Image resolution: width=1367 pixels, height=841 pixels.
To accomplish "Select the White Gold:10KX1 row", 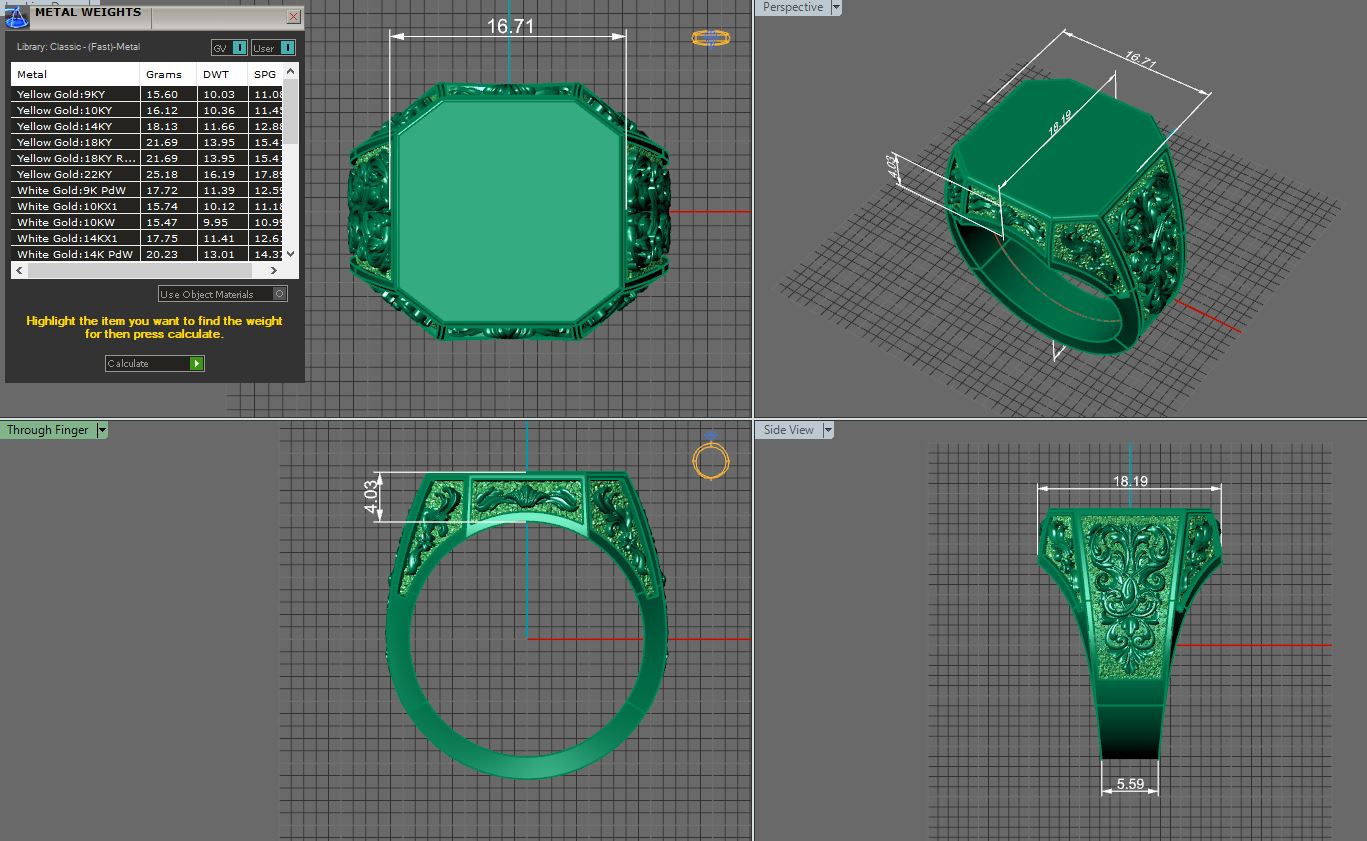I will pyautogui.click(x=148, y=206).
